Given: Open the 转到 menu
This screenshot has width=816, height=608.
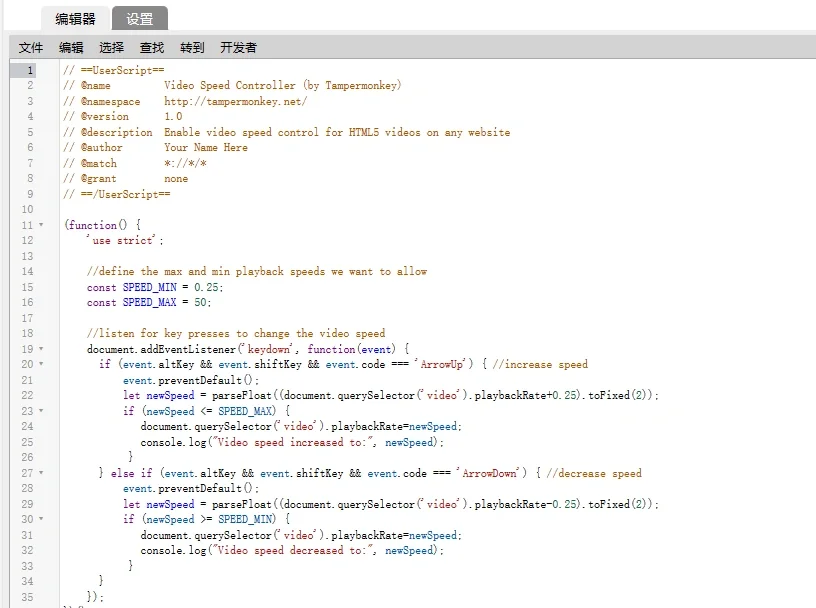Looking at the screenshot, I should click(x=192, y=48).
